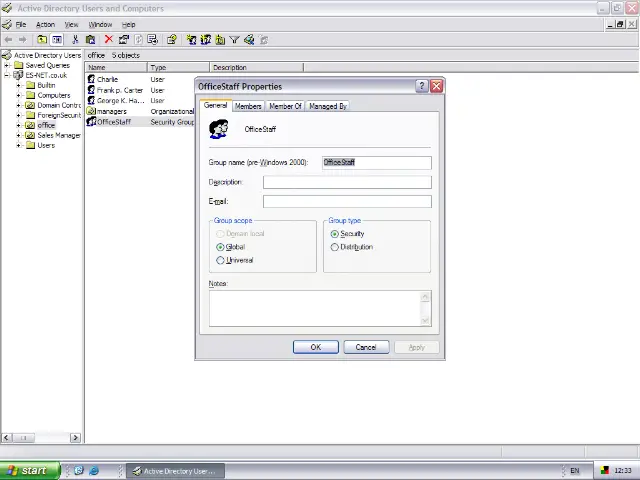Expand the Builtin tree node
The height and width of the screenshot is (480, 640).
pos(18,85)
